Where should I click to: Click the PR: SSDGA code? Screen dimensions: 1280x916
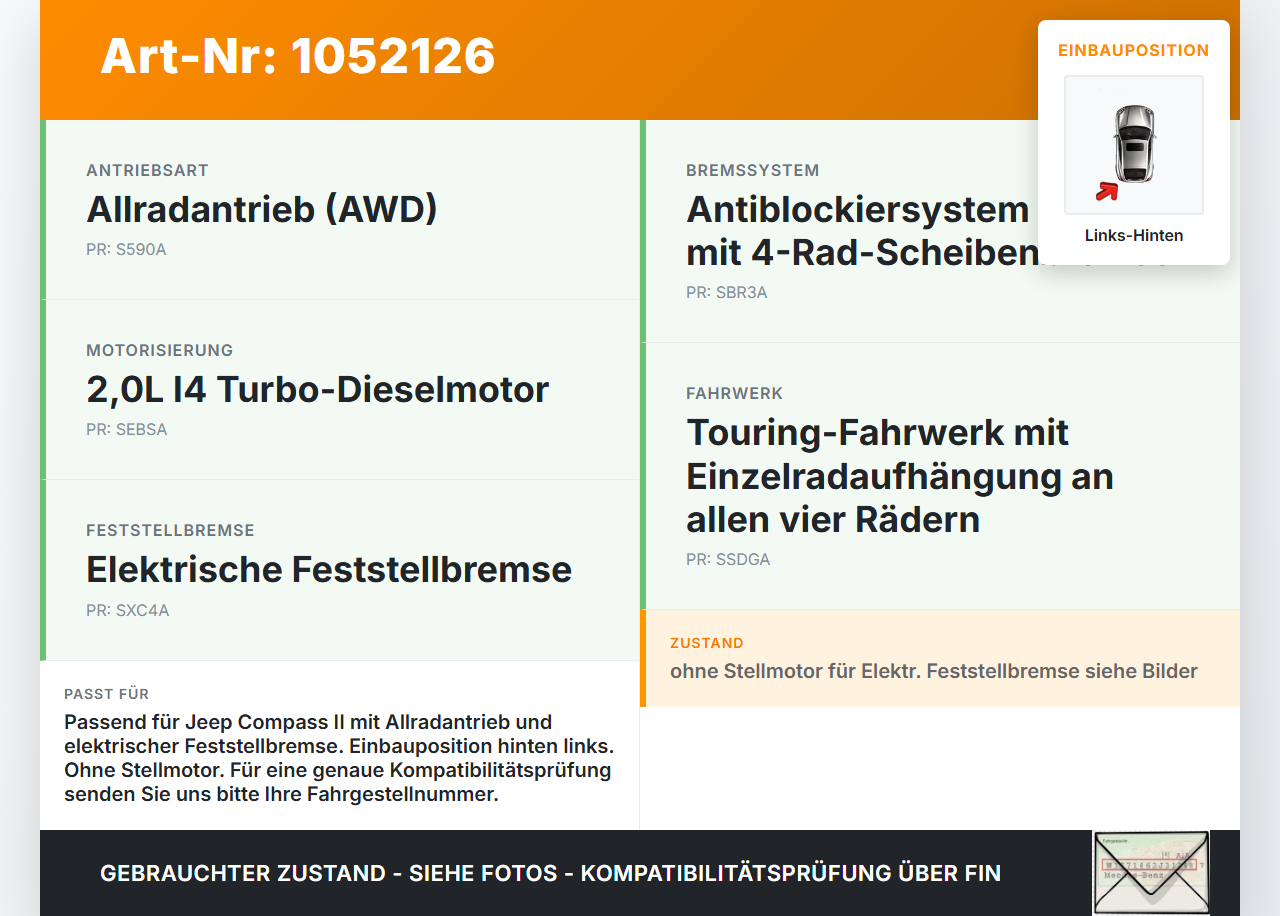[x=728, y=560]
